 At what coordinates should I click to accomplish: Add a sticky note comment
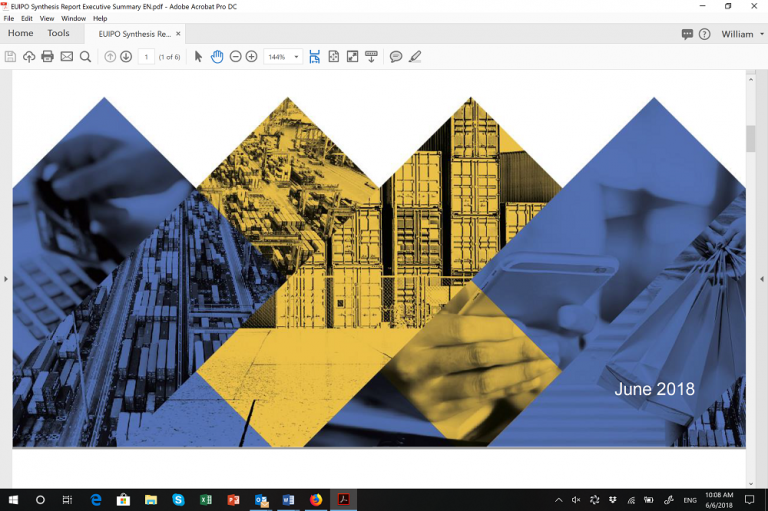pyautogui.click(x=396, y=57)
